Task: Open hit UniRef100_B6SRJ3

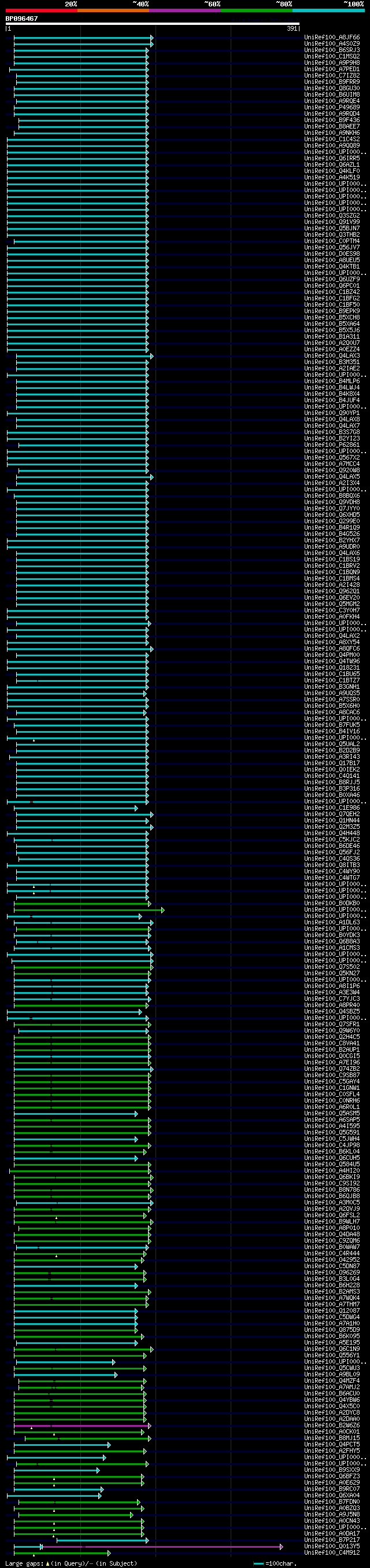Action: point(332,50)
